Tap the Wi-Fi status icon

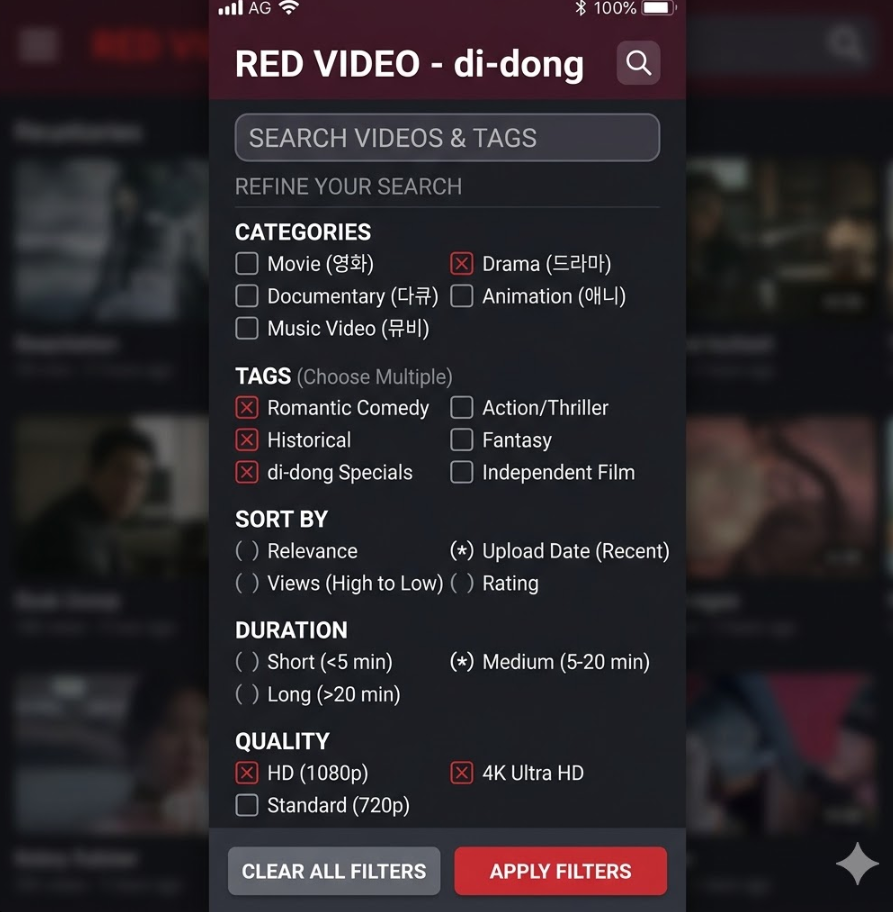(x=289, y=8)
